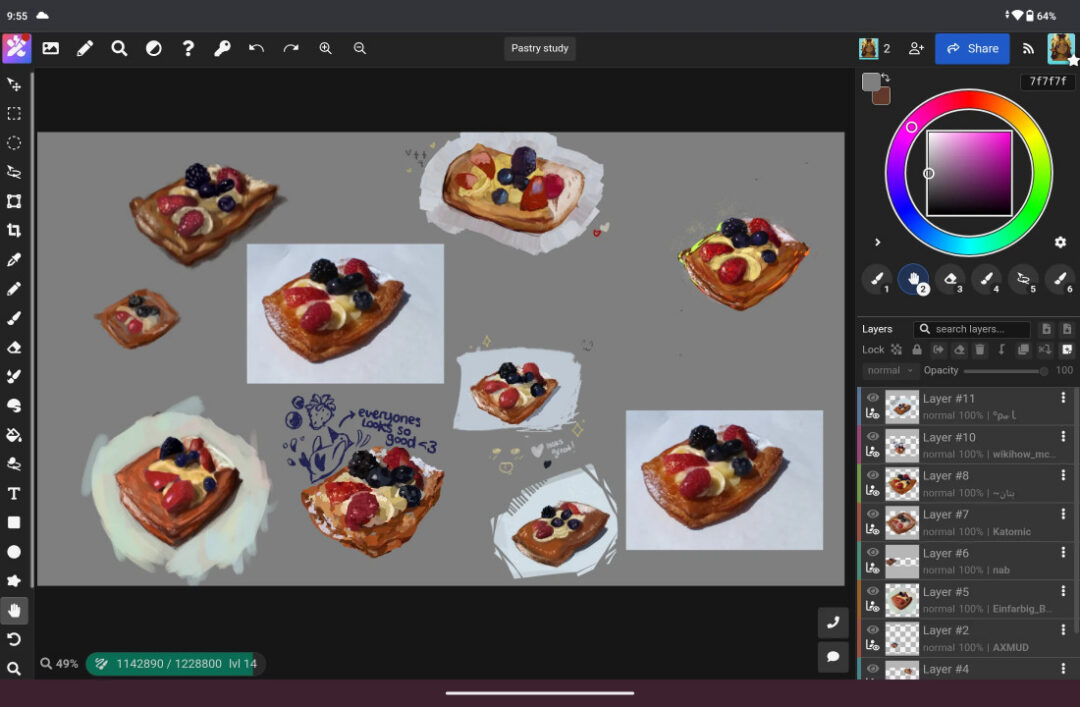
Task: Zoom in using the plus magnifier
Action: (x=325, y=48)
